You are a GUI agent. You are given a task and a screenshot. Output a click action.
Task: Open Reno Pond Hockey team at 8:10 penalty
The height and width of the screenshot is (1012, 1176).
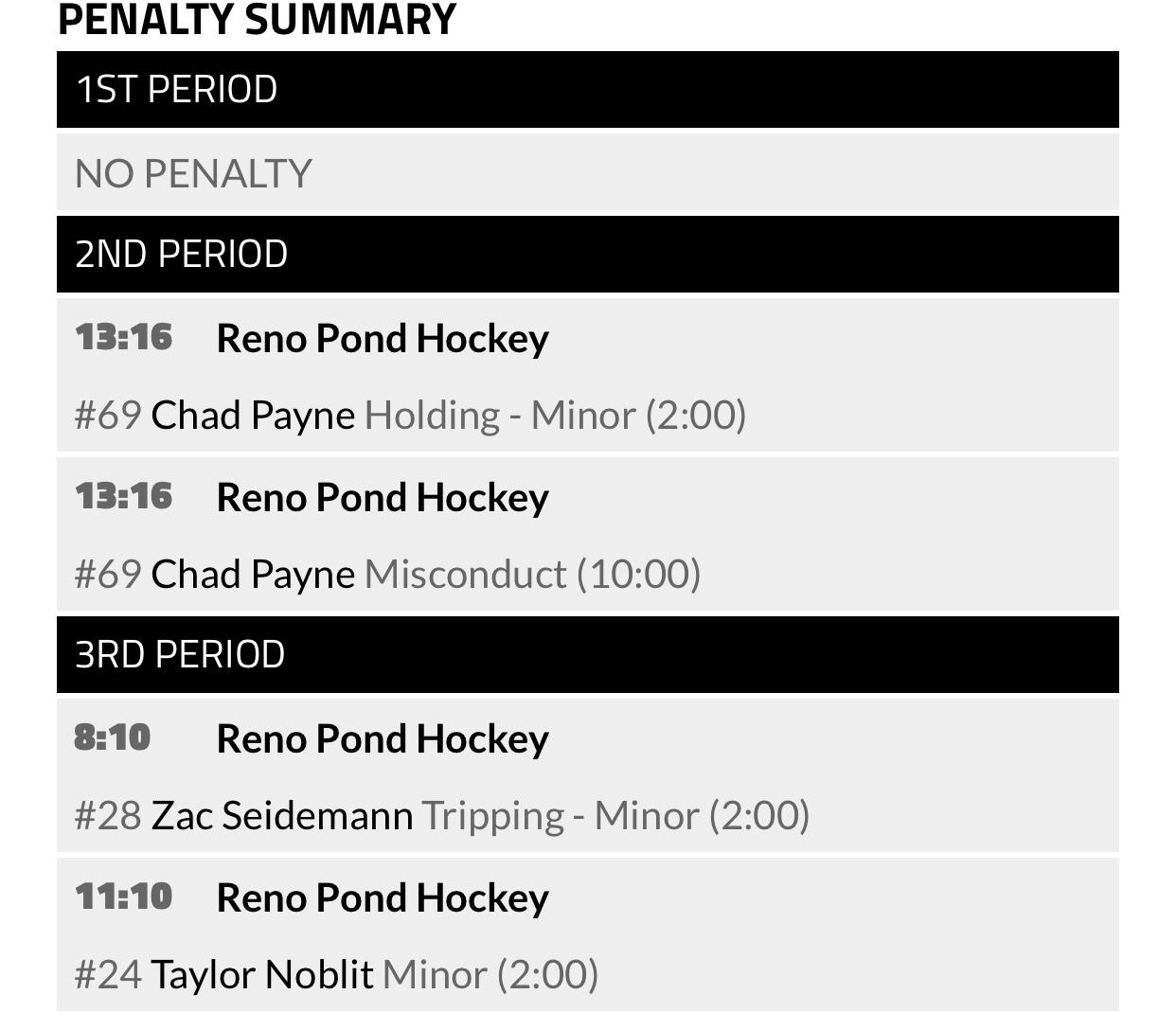(383, 739)
